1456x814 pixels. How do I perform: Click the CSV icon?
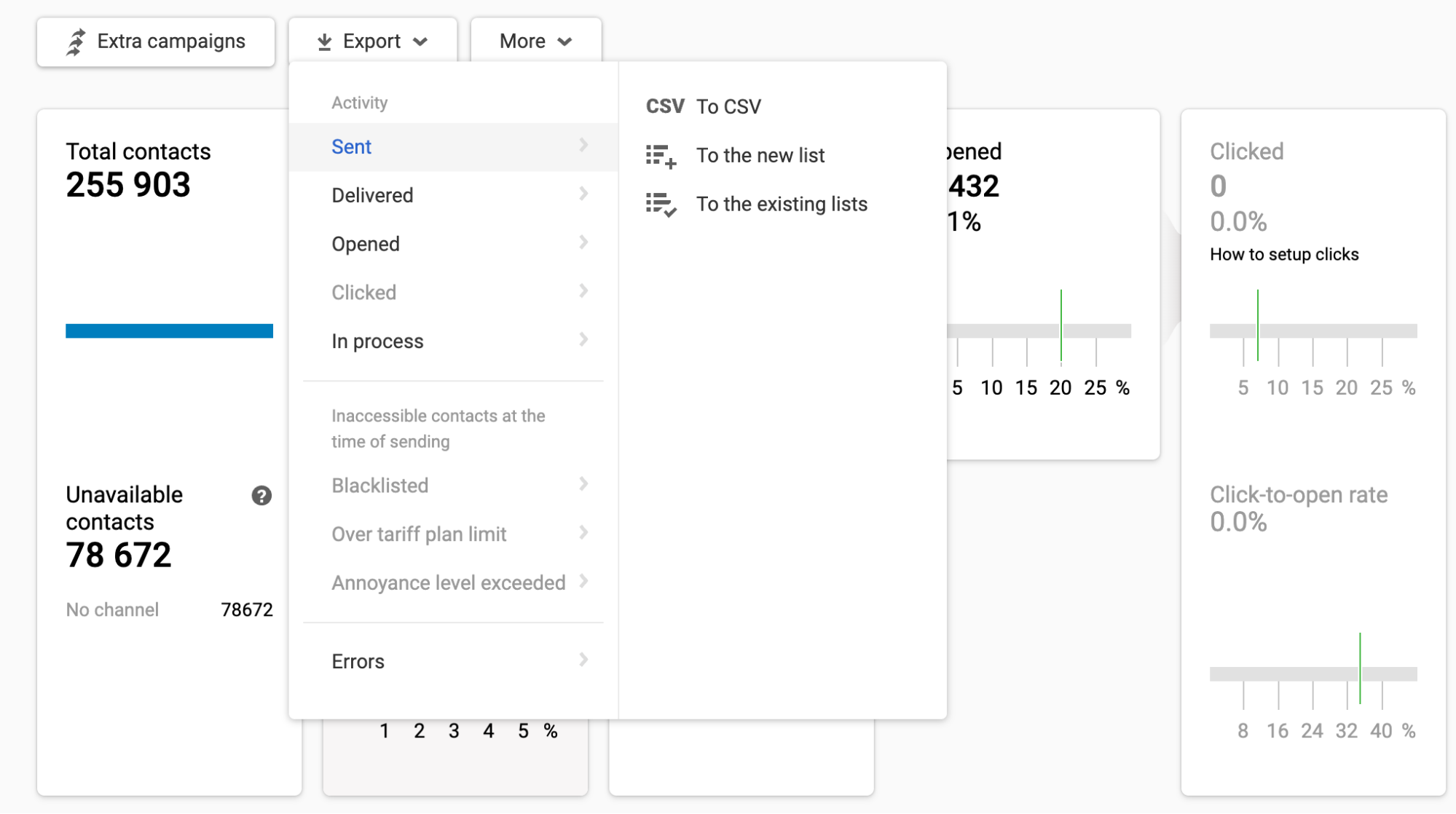click(664, 106)
